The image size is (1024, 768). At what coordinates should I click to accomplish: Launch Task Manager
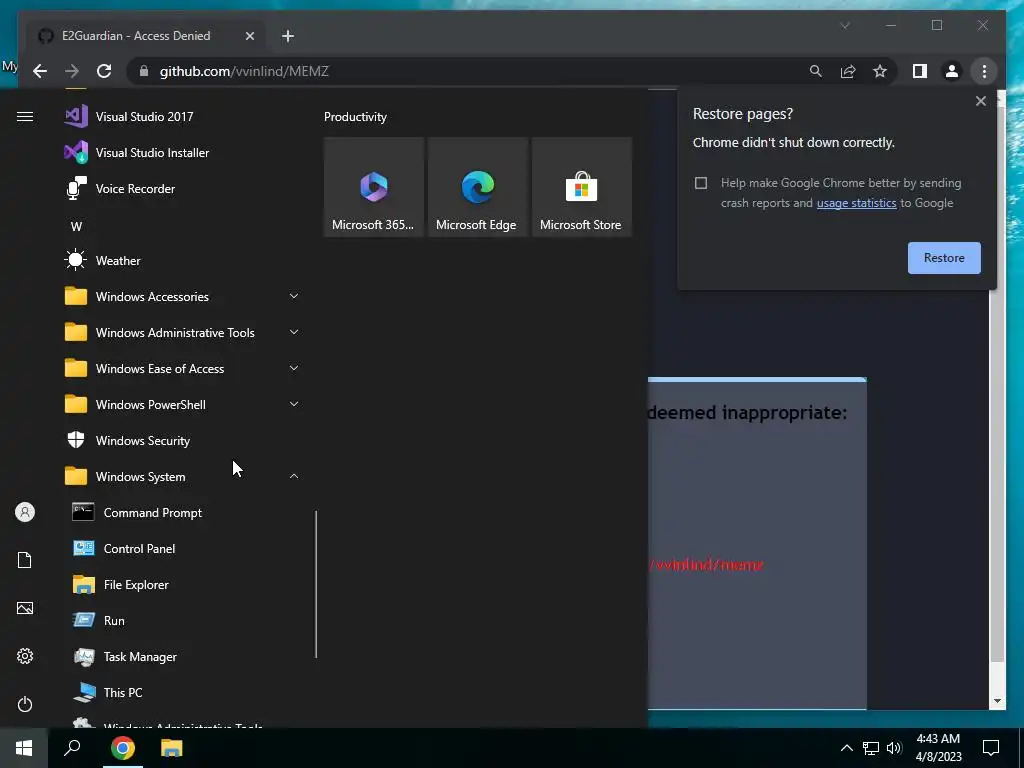click(183, 656)
